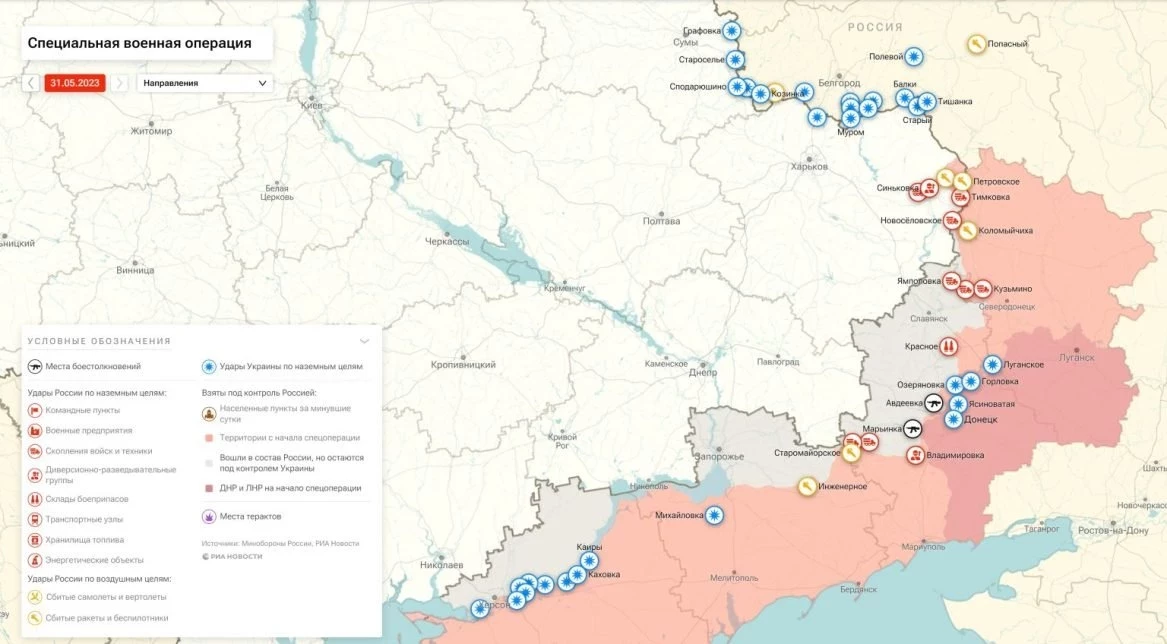Screen dimensions: 1167x644
Task: Click the blue strike marker at Полевой
Action: coord(914,57)
